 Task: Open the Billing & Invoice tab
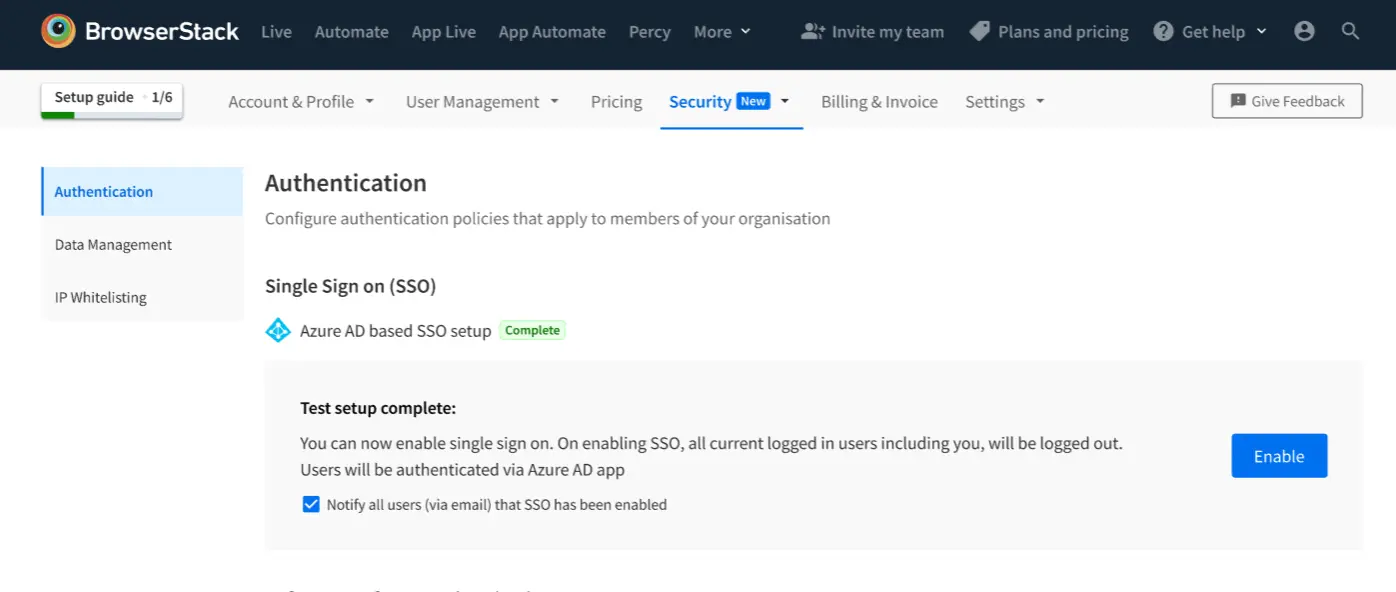[x=879, y=102]
